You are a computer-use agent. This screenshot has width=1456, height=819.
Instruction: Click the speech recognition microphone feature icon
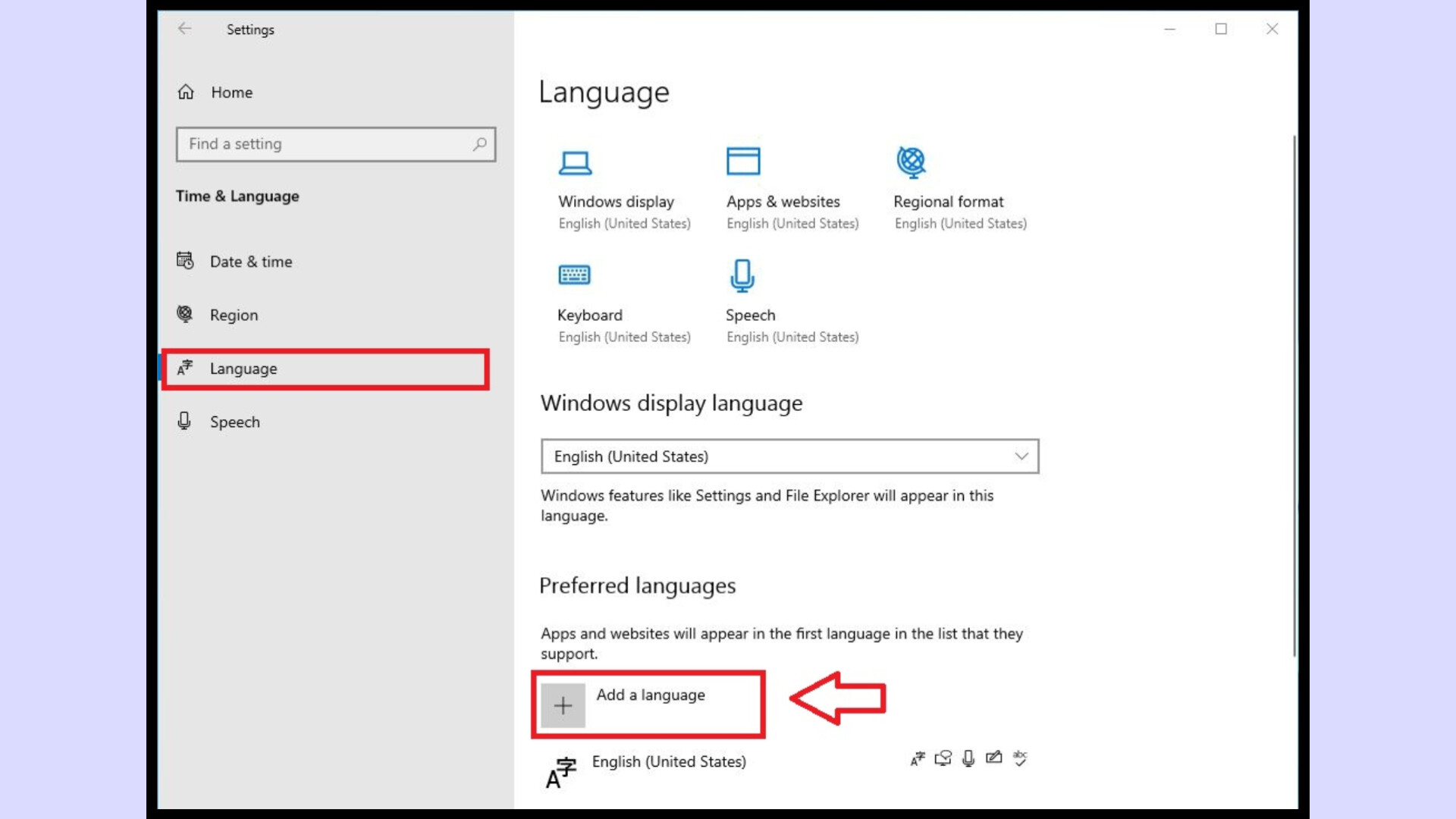(x=968, y=758)
